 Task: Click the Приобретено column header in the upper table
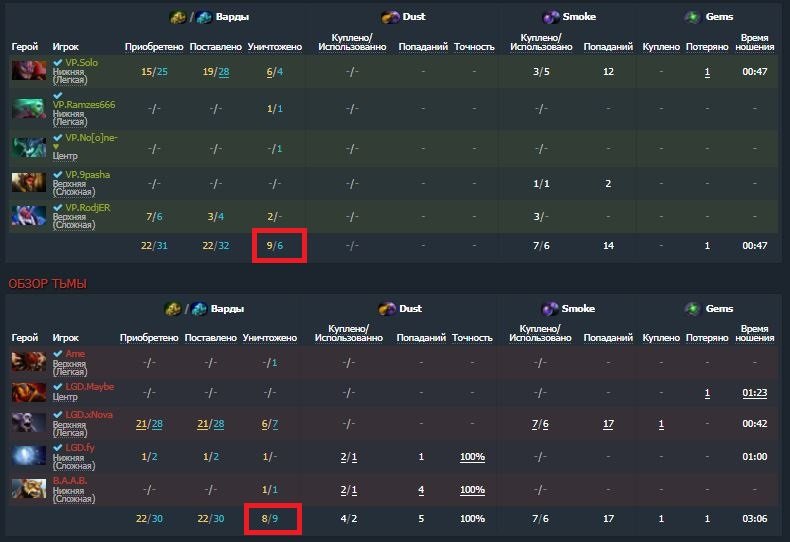[154, 47]
